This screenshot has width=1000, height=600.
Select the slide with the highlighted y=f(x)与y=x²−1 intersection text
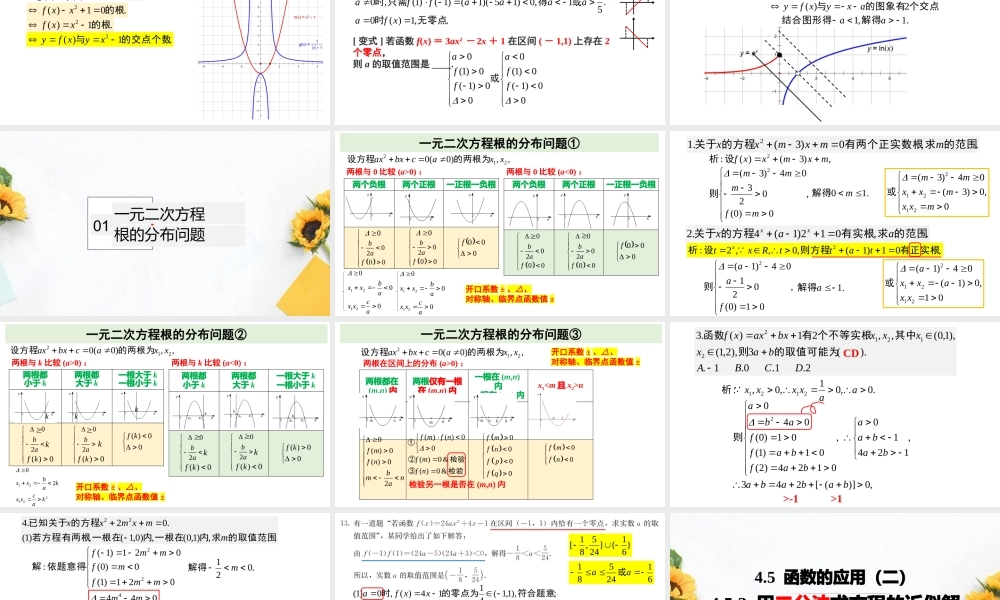165,62
